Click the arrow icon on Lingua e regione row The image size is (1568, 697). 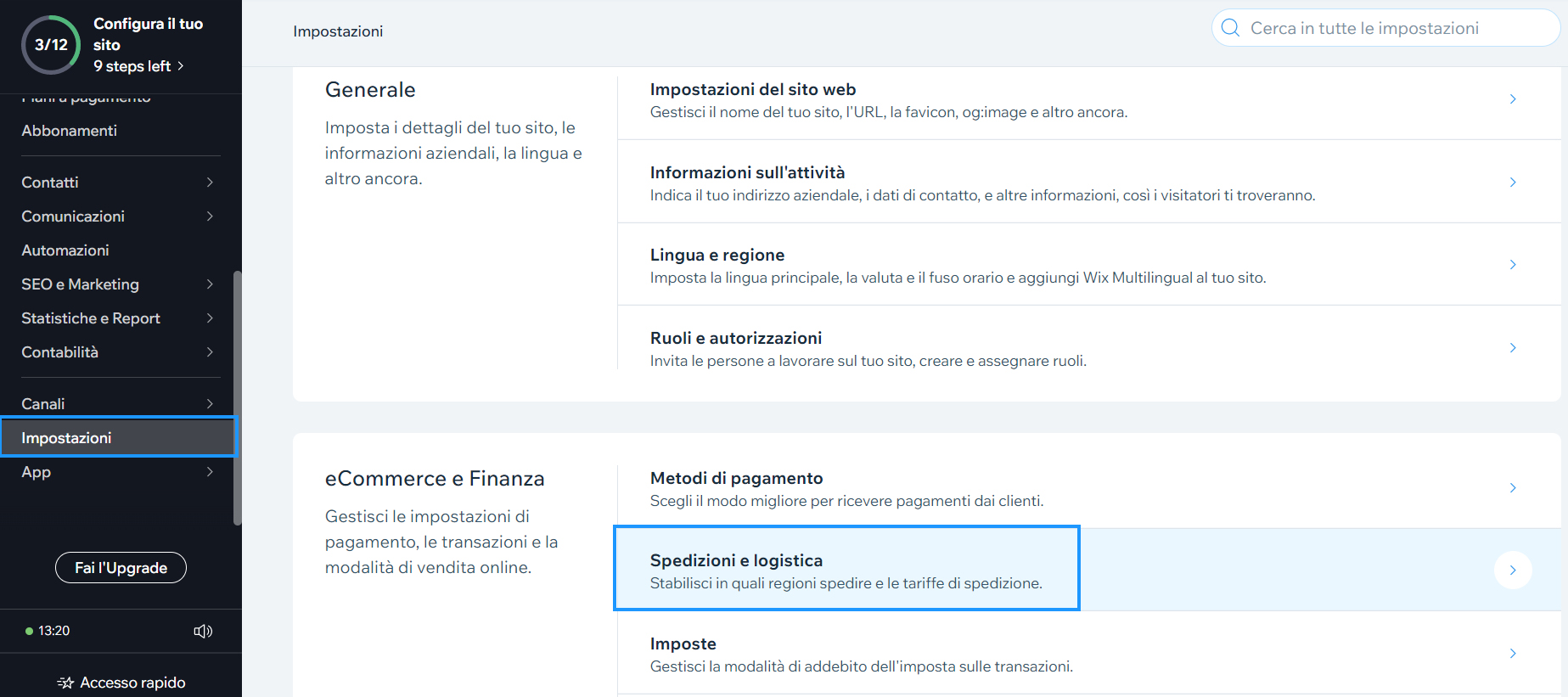click(1513, 264)
